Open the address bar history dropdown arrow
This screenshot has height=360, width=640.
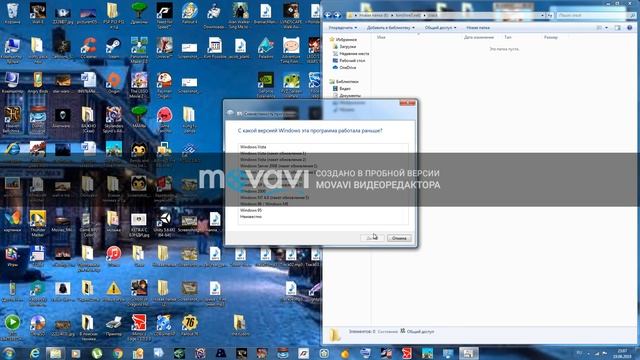542,15
